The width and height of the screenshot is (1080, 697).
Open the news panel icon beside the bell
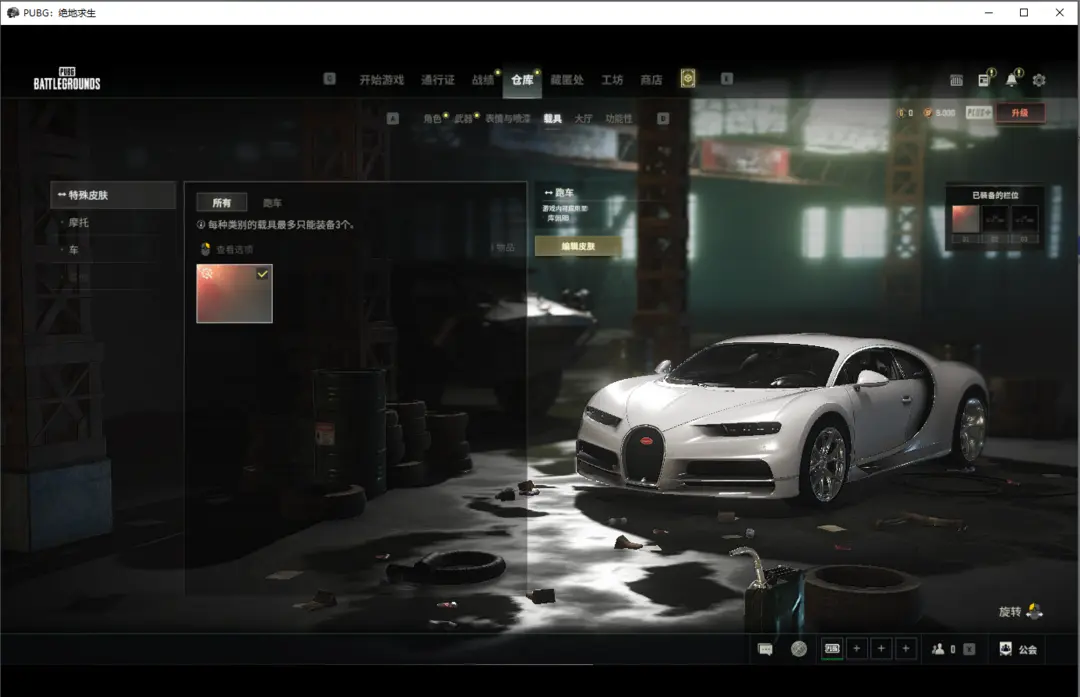click(x=985, y=80)
